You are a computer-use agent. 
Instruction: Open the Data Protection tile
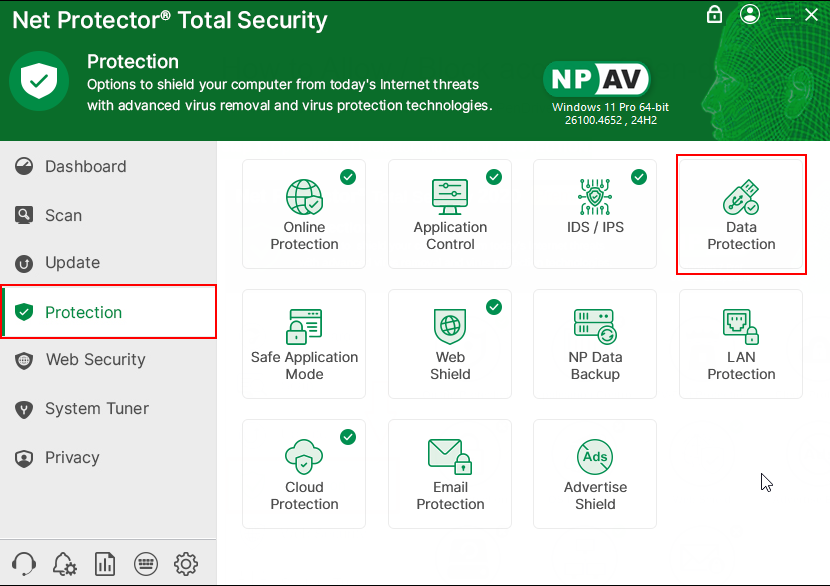(x=741, y=214)
